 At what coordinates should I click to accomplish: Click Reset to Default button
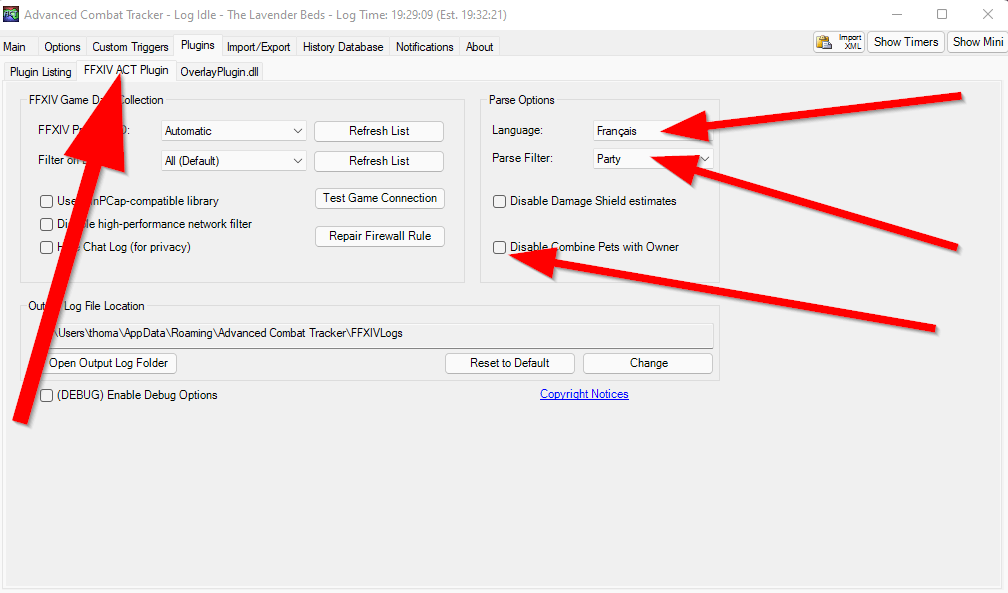click(510, 363)
